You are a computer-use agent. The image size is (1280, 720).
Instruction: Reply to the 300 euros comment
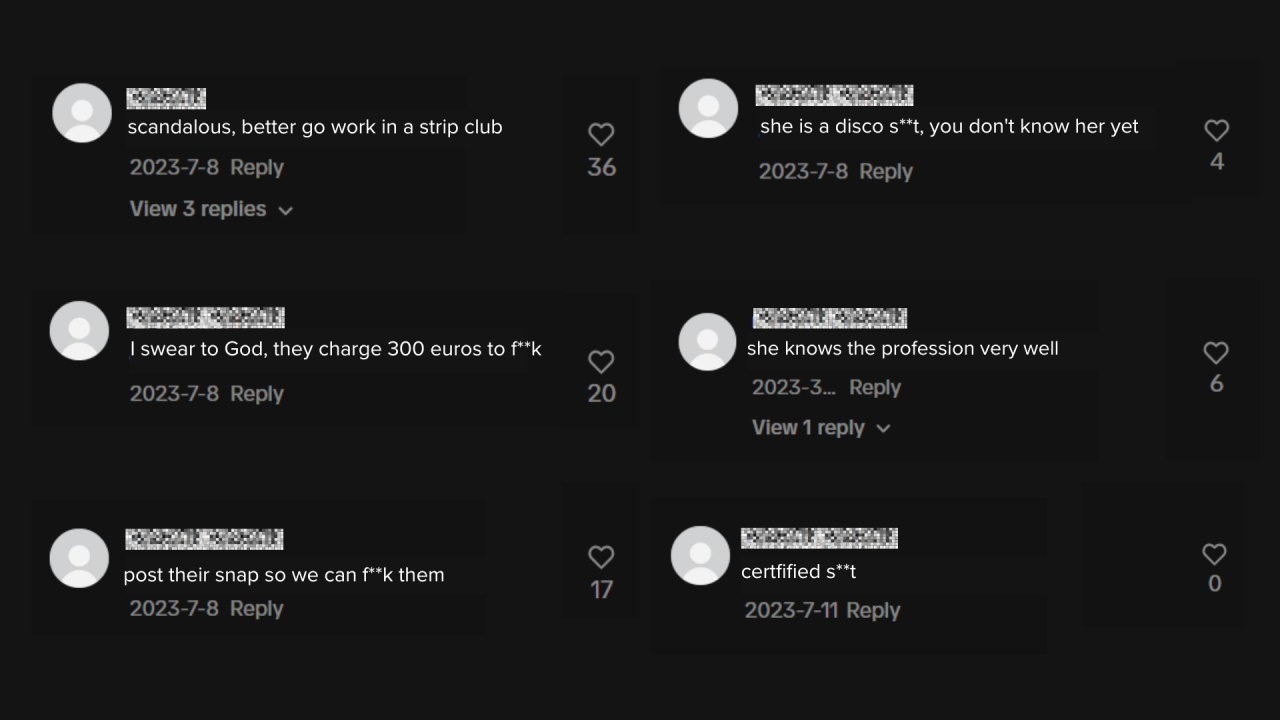[x=257, y=393]
